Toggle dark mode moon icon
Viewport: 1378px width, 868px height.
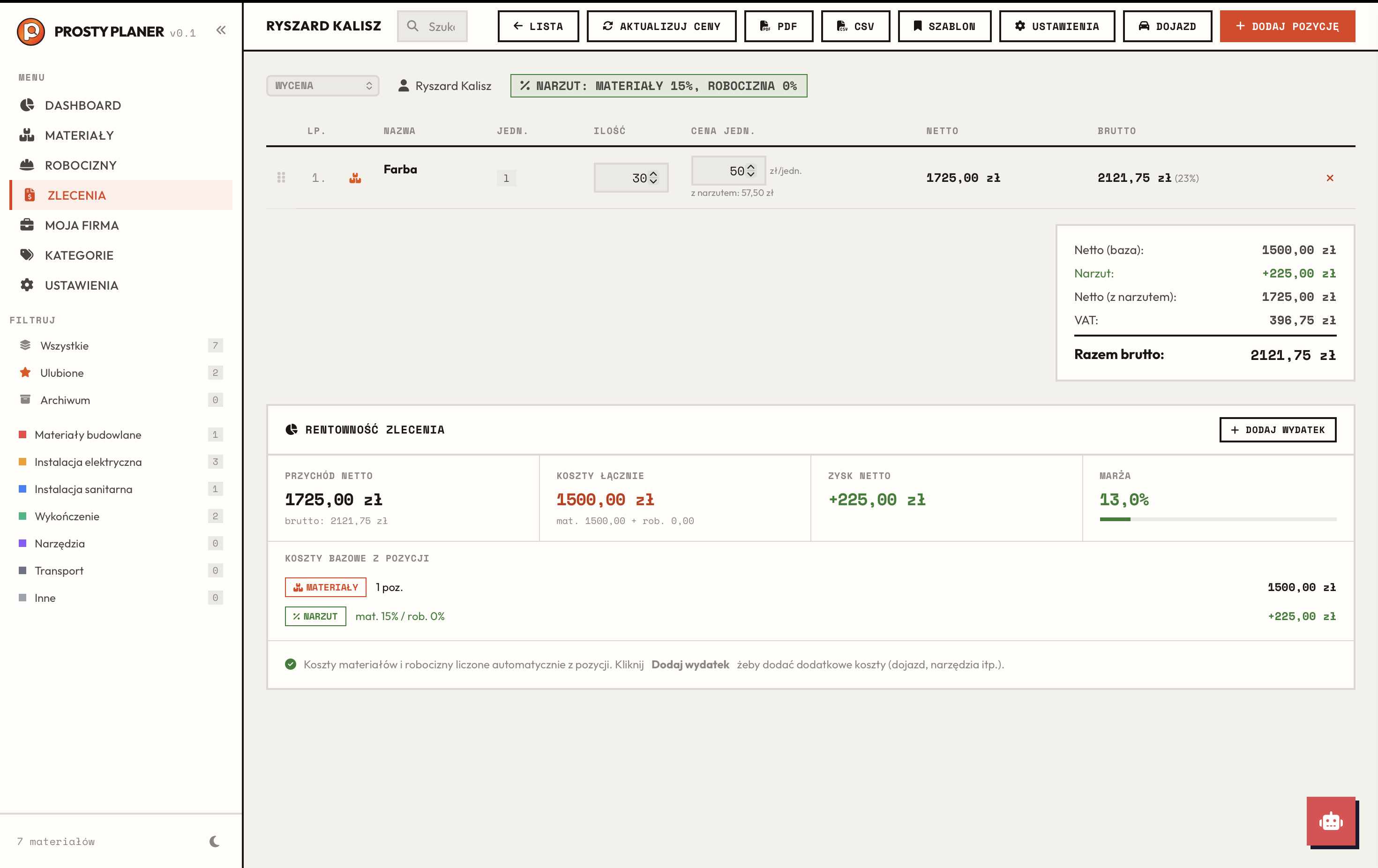pos(215,841)
